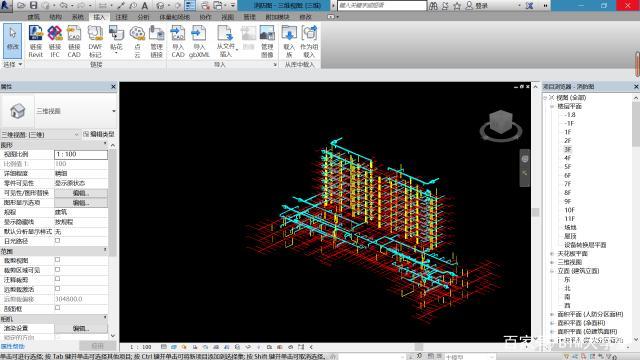Switch to the 注释 (Annotate) ribbon tab
640x360 pixels.
pos(121,17)
